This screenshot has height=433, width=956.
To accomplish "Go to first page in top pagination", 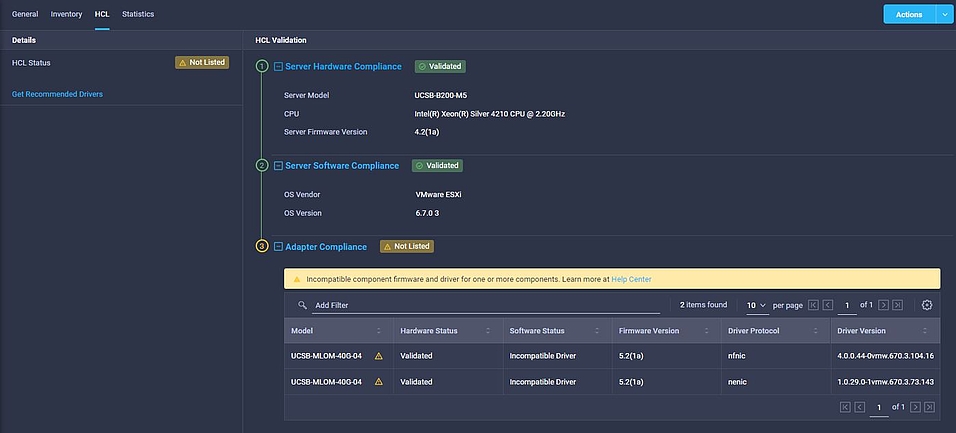I will pyautogui.click(x=813, y=305).
